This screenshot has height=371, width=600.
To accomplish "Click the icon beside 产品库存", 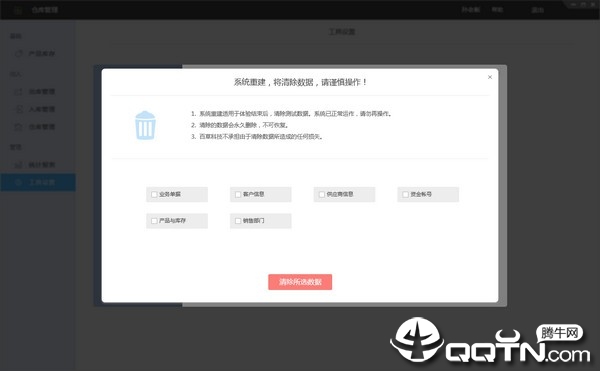I will [x=18, y=54].
